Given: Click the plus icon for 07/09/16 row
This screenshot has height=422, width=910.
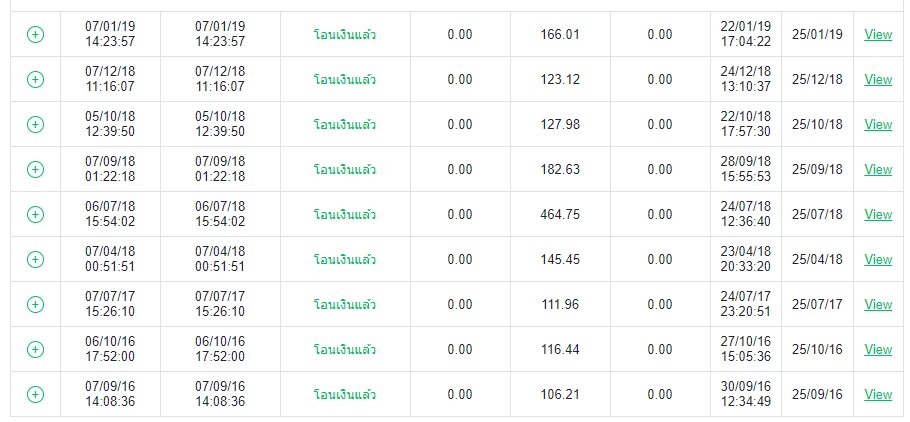Looking at the screenshot, I should click(35, 394).
